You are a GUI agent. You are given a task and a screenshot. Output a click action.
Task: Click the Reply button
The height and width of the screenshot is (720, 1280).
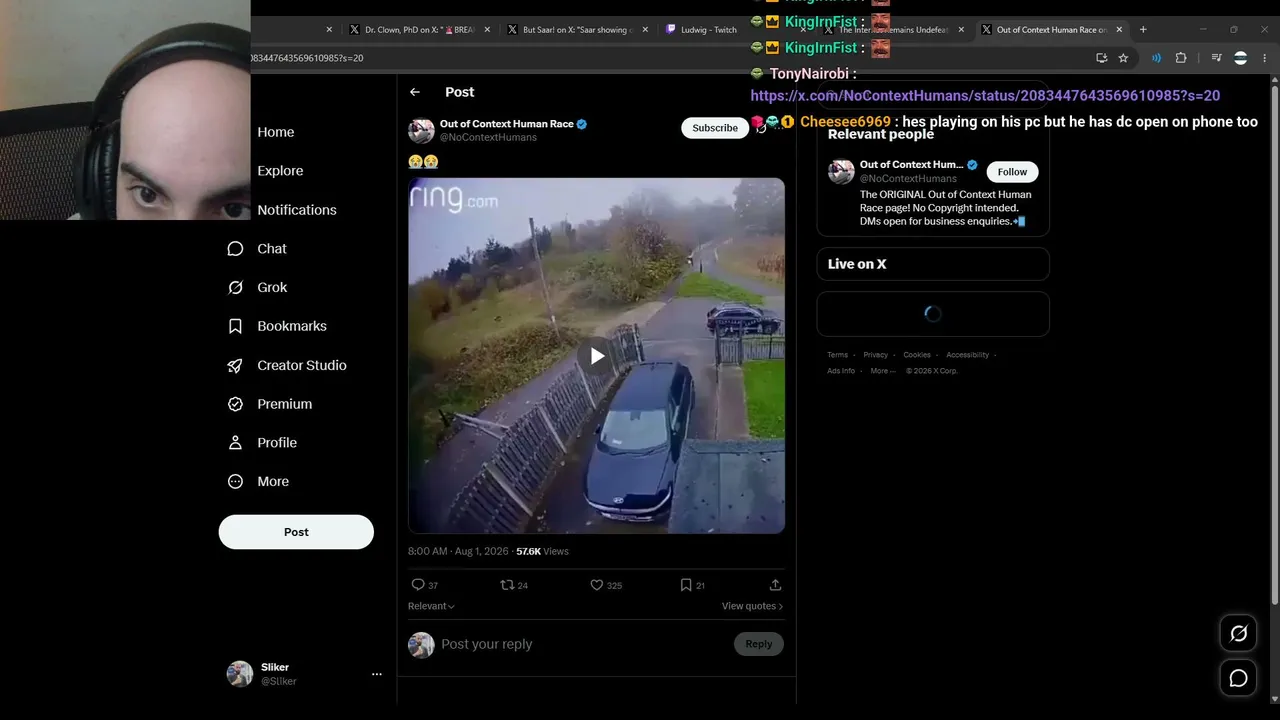coord(759,644)
